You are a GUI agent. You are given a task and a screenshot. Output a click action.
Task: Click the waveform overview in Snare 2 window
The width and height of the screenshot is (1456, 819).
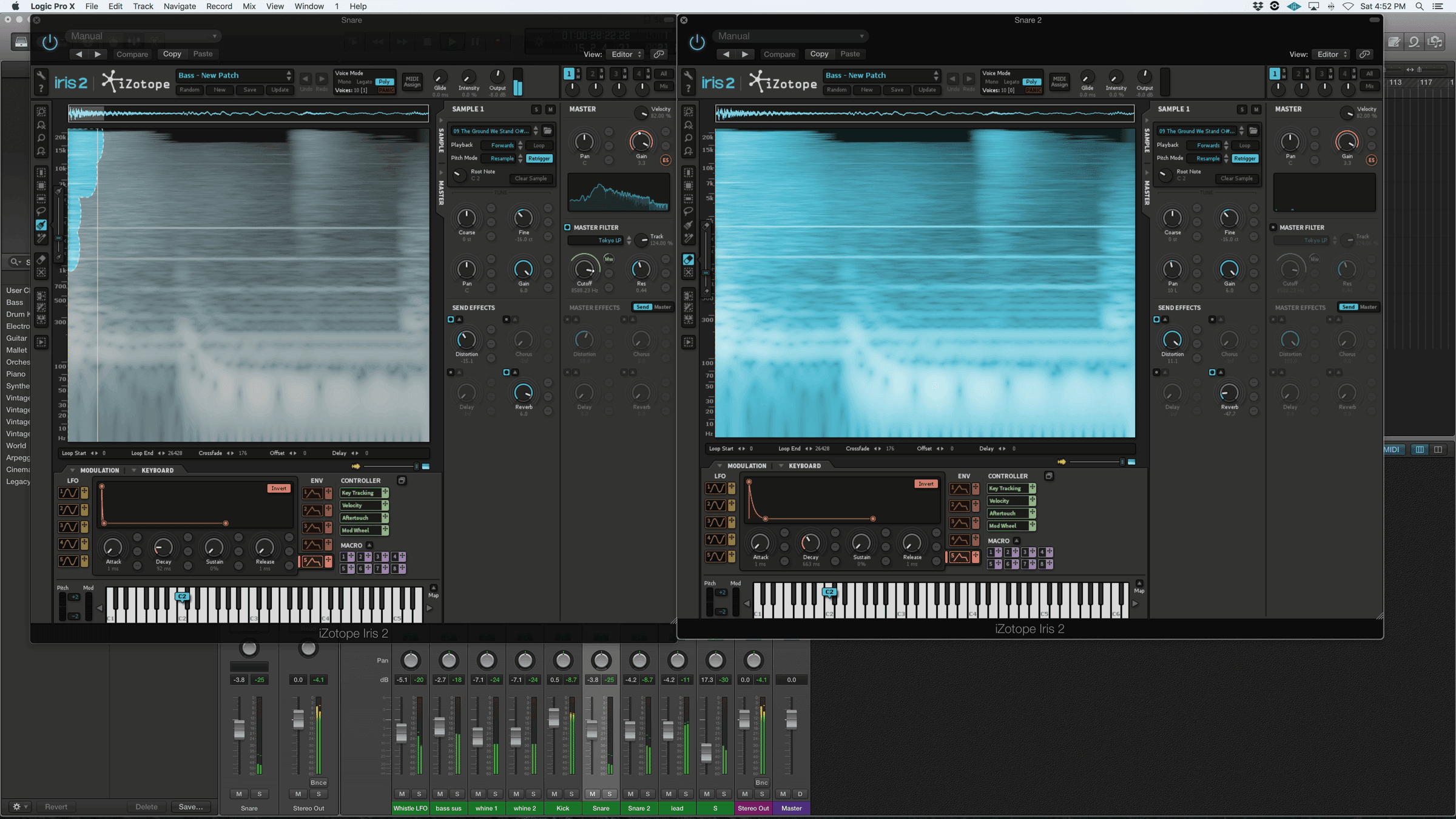925,113
